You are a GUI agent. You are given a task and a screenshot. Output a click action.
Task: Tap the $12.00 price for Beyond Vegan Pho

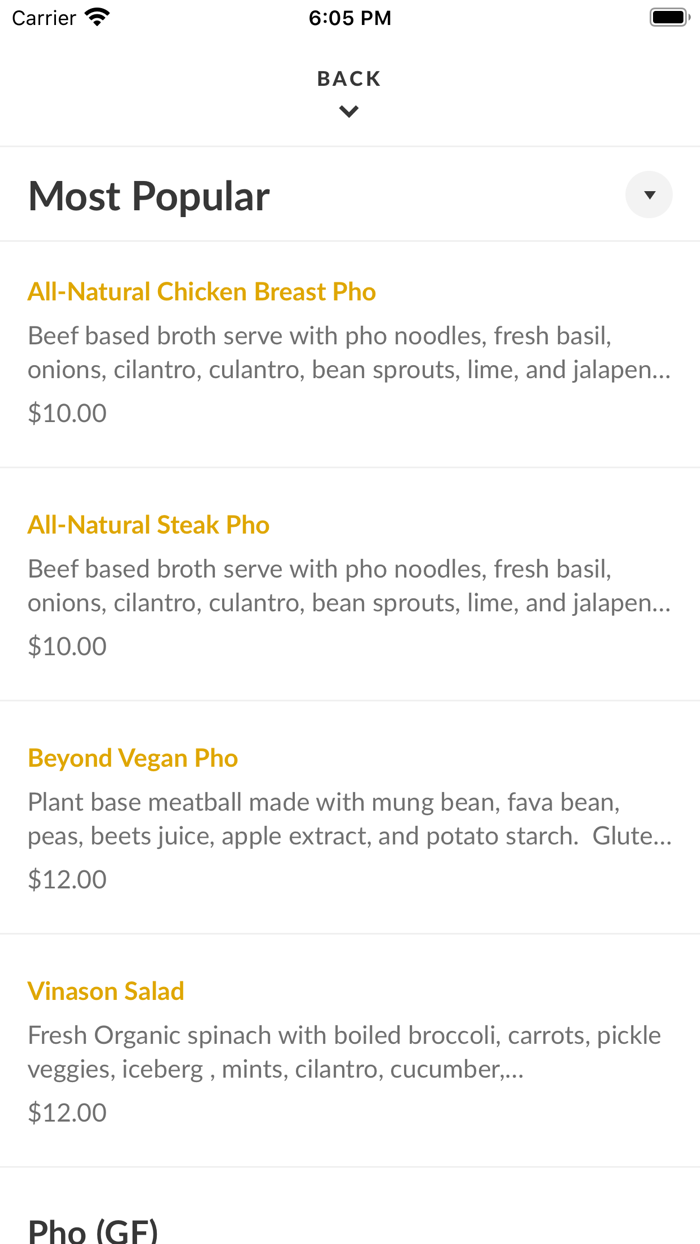tap(66, 878)
